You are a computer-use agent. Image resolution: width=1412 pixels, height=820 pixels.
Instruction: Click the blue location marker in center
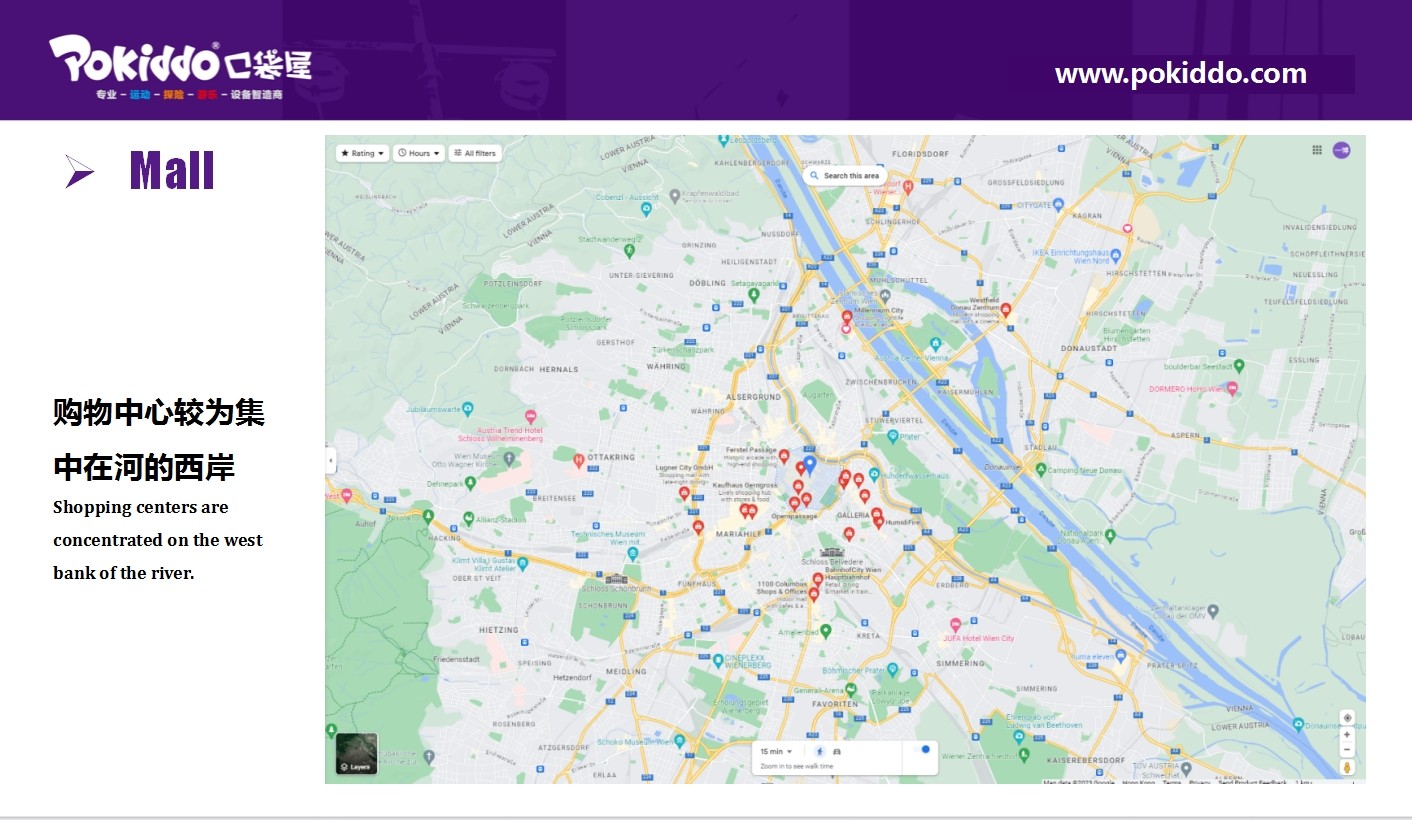coord(810,463)
